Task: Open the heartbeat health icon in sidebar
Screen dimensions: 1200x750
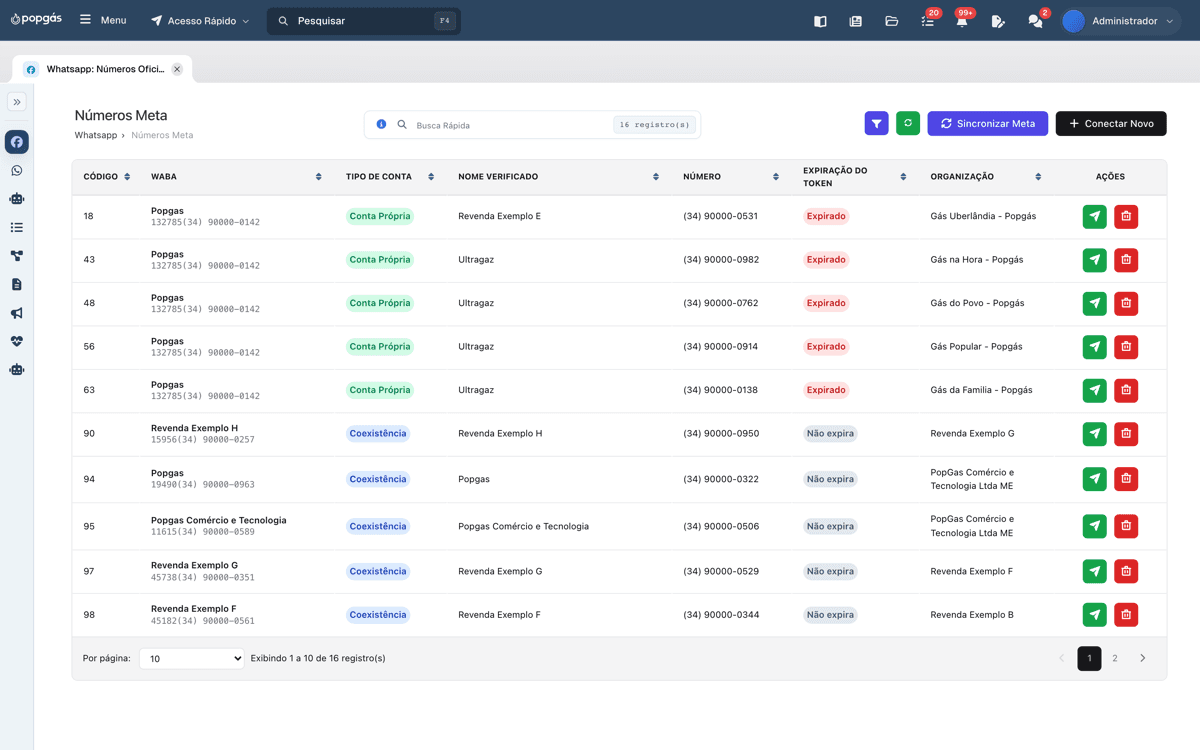Action: tap(17, 341)
